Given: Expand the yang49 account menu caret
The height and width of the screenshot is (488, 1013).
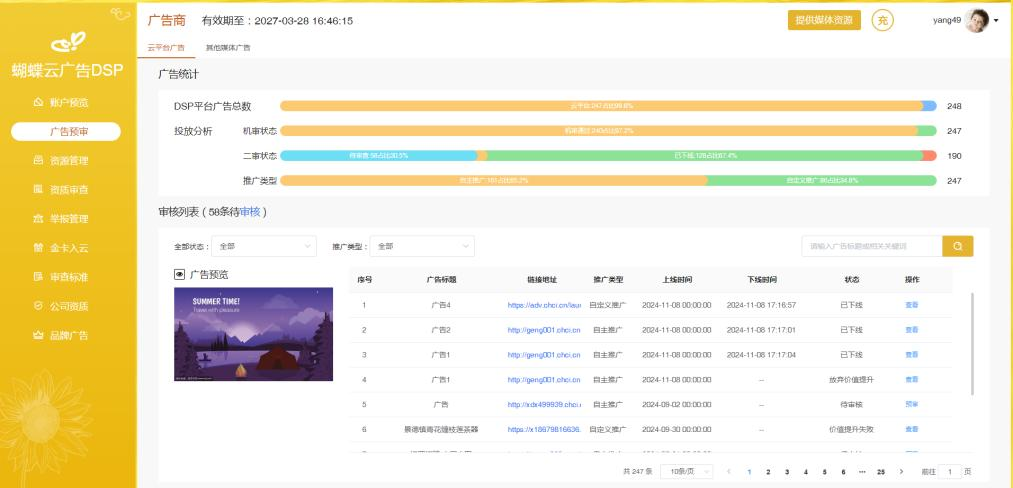Looking at the screenshot, I should (x=996, y=21).
